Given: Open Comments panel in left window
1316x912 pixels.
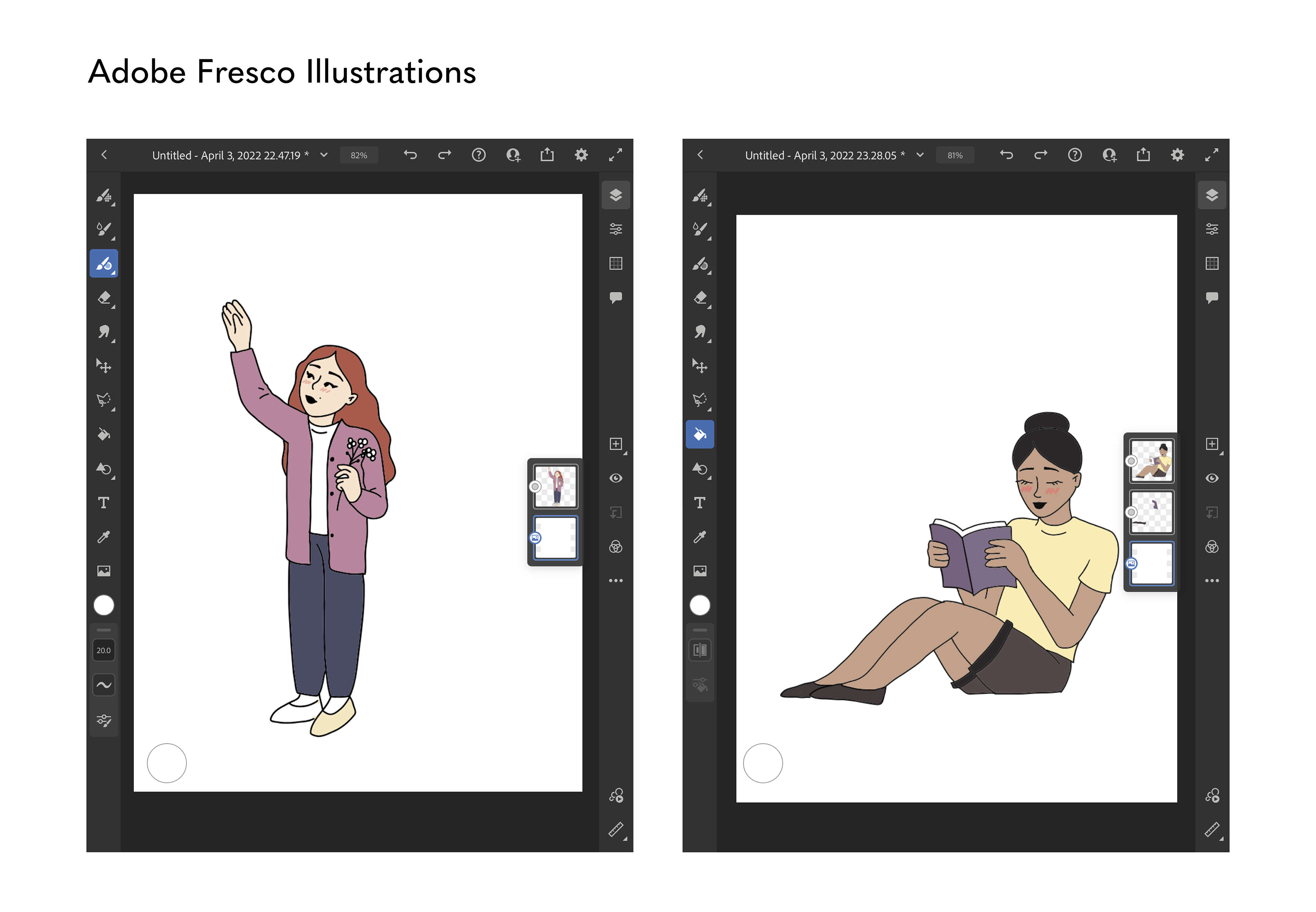Looking at the screenshot, I should coord(616,298).
